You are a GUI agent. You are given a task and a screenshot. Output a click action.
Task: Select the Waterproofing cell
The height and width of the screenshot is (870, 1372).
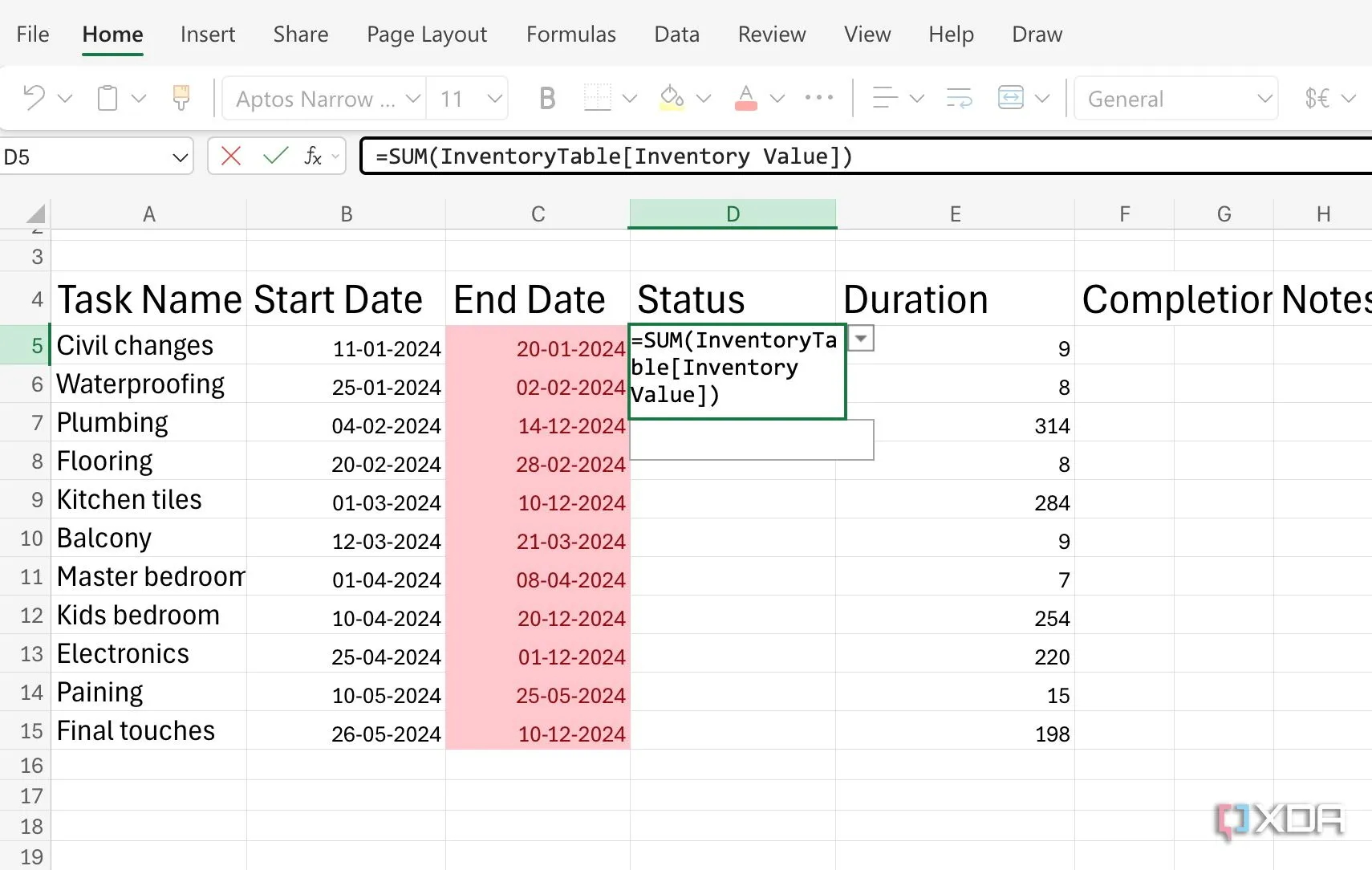point(148,384)
